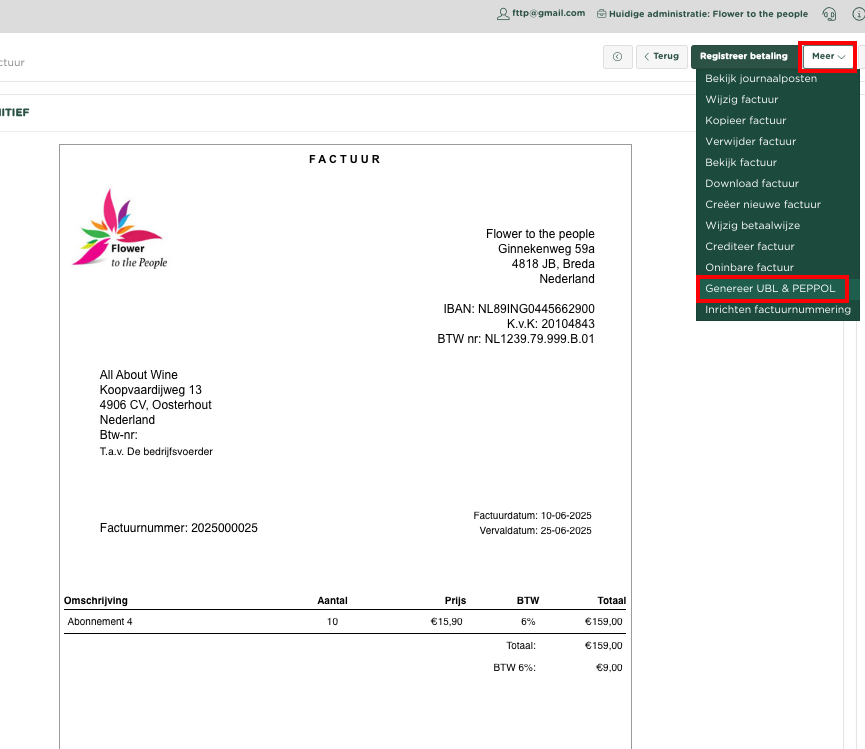865x749 pixels.
Task: Go back with the Terug button
Action: pos(661,57)
